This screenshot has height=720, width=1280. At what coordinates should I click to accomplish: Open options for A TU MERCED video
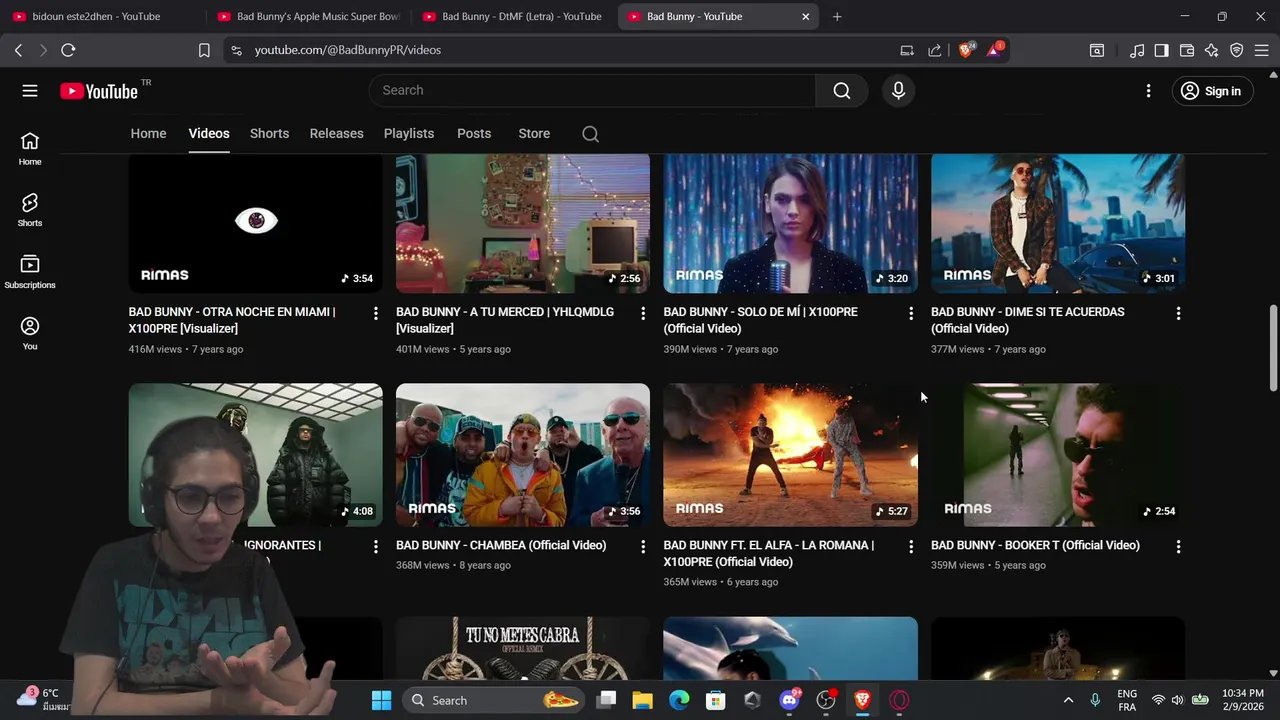tap(643, 313)
